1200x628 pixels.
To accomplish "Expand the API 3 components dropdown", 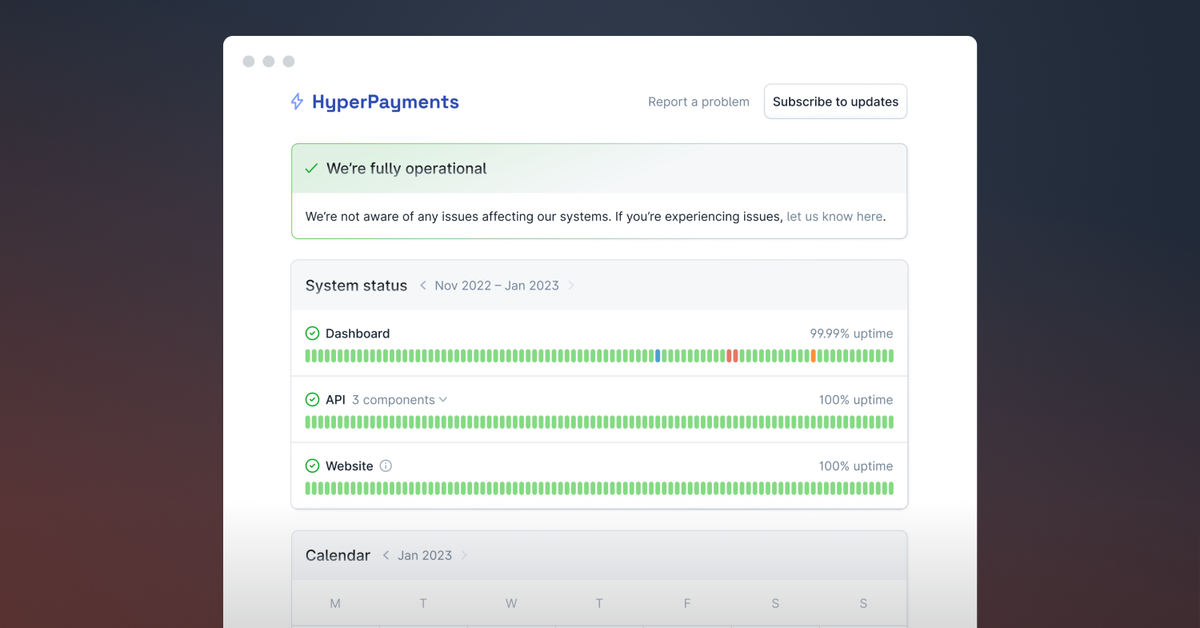I will pos(398,399).
